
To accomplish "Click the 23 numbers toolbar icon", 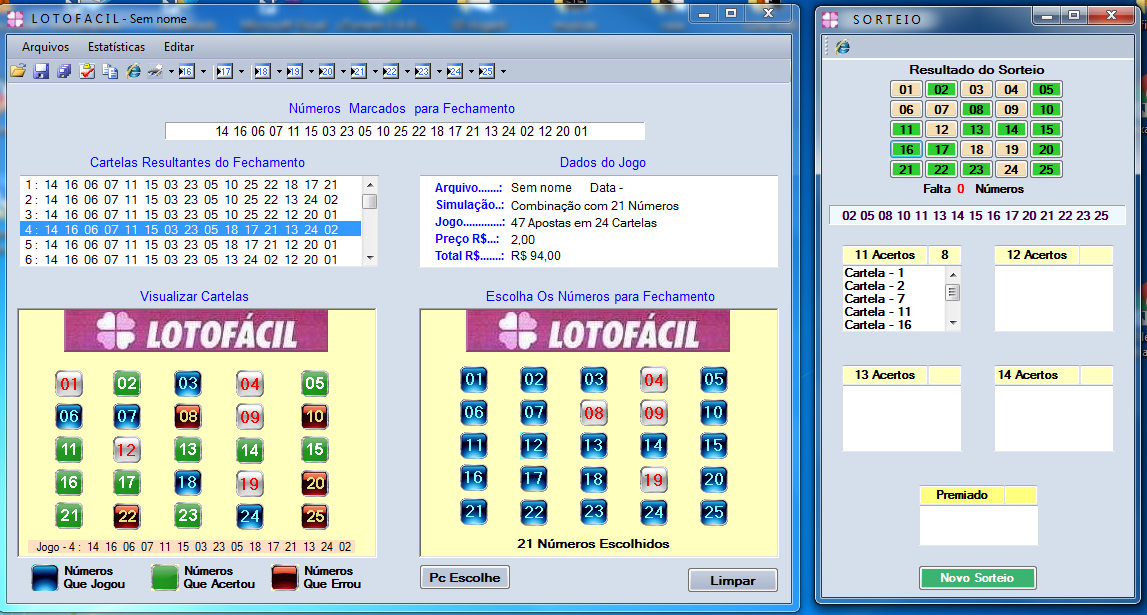I will coord(422,71).
